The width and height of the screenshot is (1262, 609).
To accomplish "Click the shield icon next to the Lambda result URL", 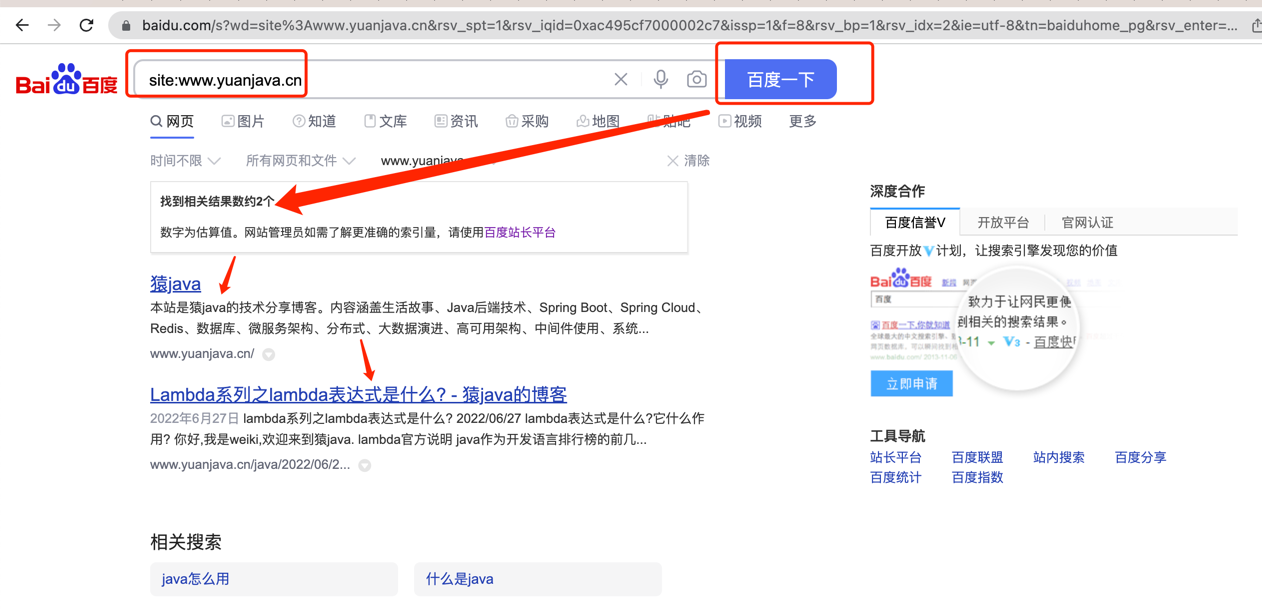I will tap(365, 465).
